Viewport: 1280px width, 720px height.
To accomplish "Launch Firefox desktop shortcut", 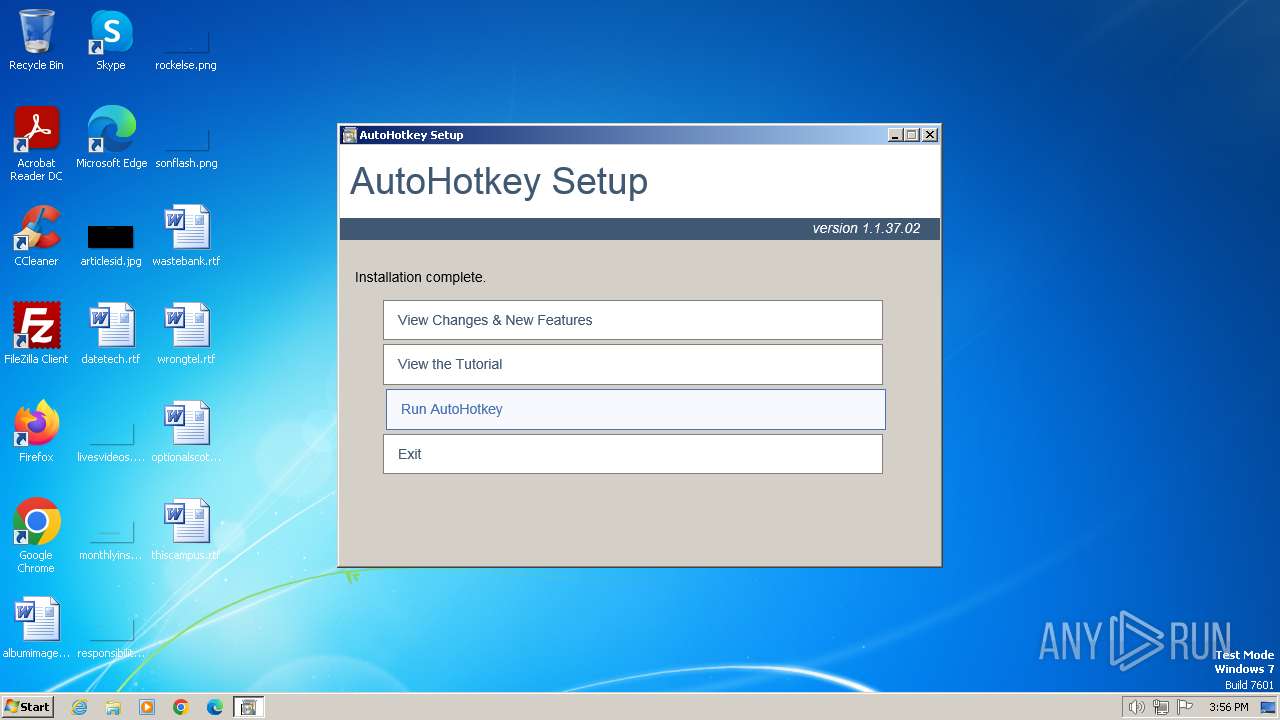I will 36,432.
